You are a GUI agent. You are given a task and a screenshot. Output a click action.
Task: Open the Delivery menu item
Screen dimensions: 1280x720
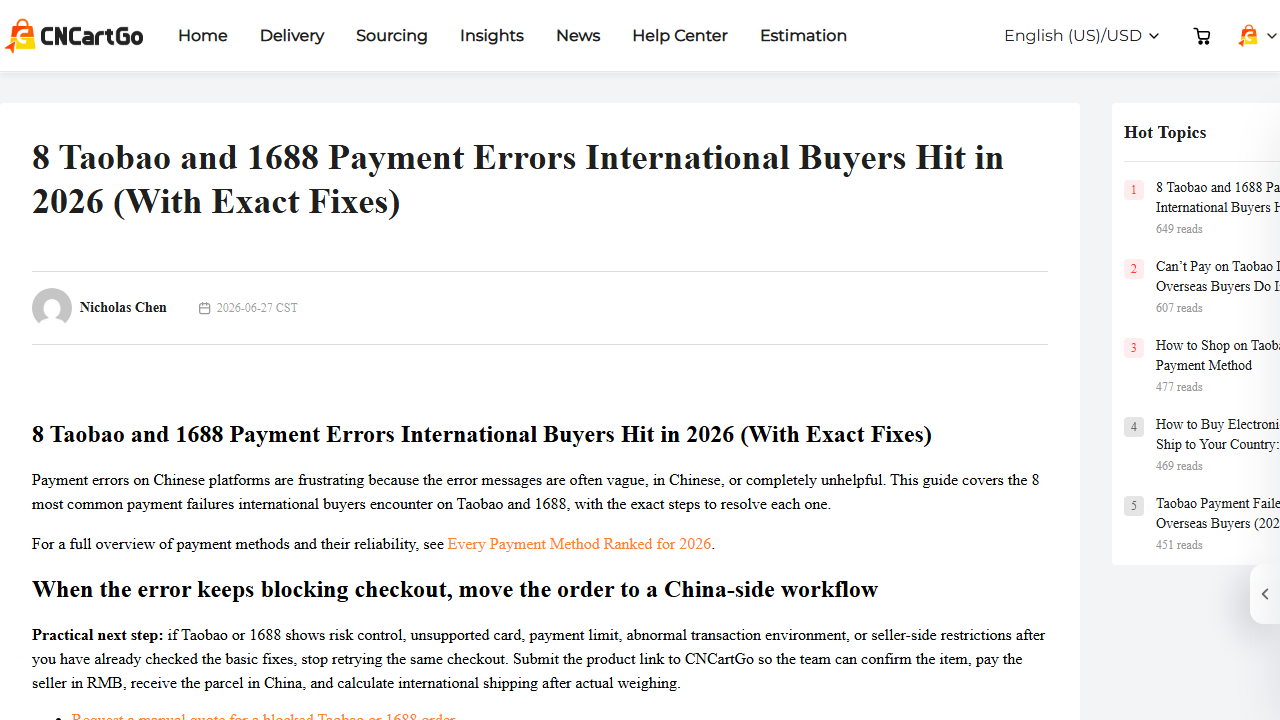click(x=292, y=36)
